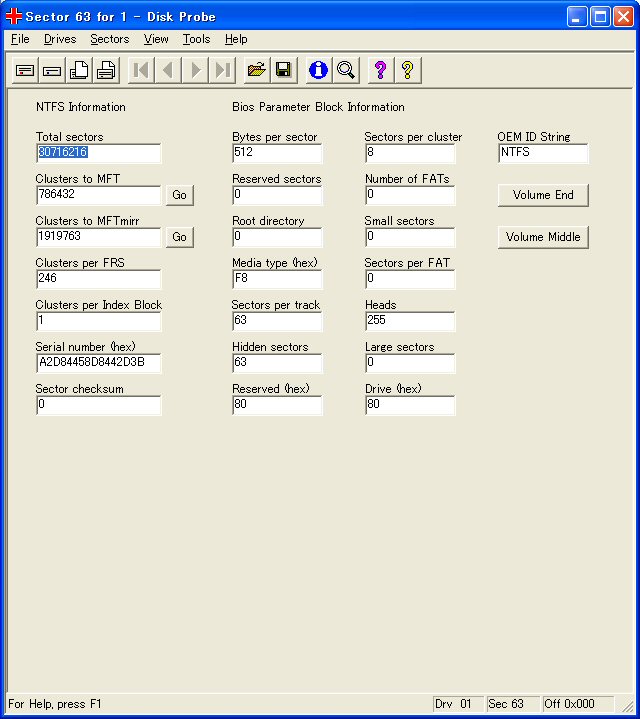This screenshot has height=719, width=640.
Task: Click the Reserved sectors field
Action: pyautogui.click(x=277, y=195)
